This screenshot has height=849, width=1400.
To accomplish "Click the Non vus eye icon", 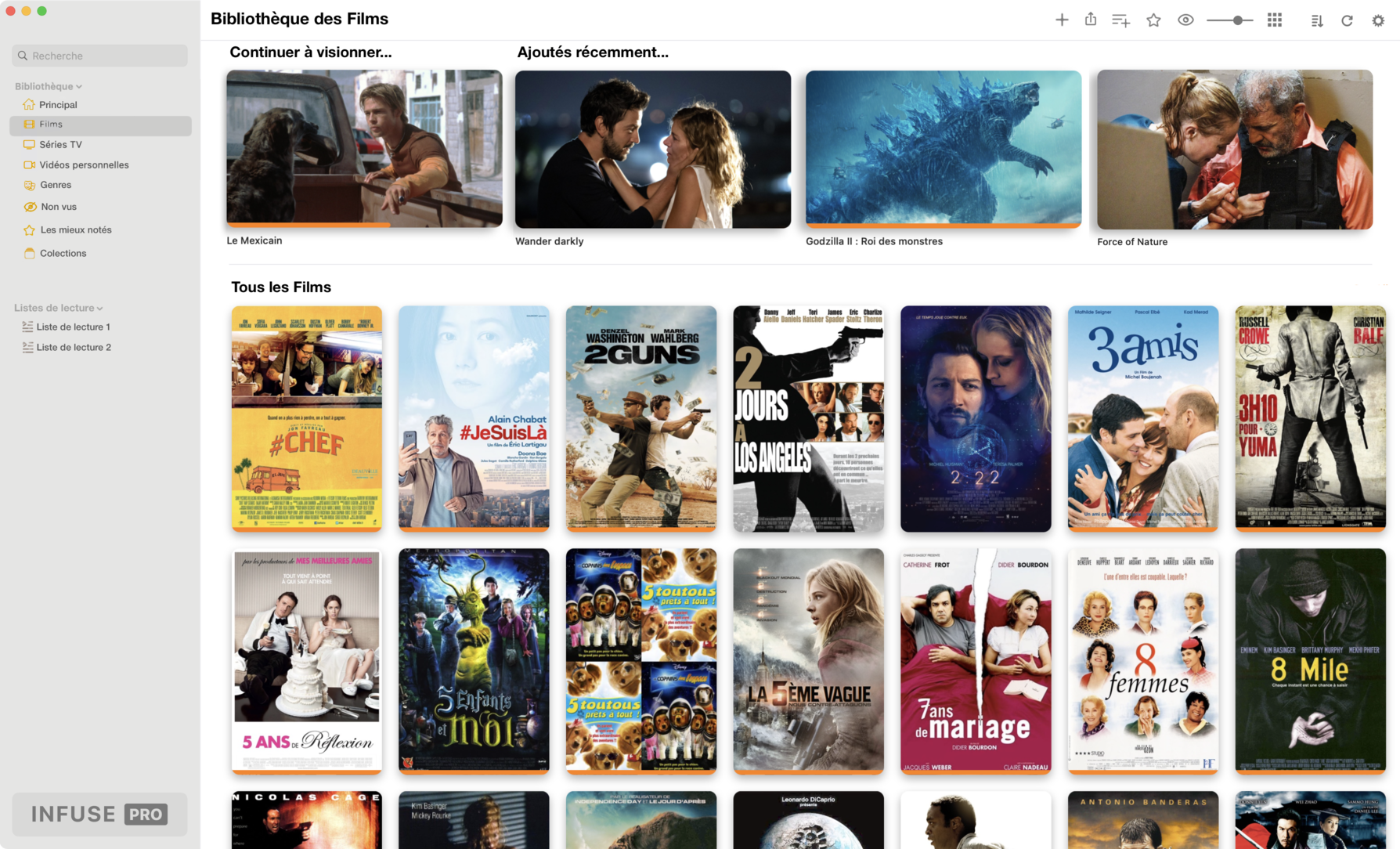I will point(30,207).
